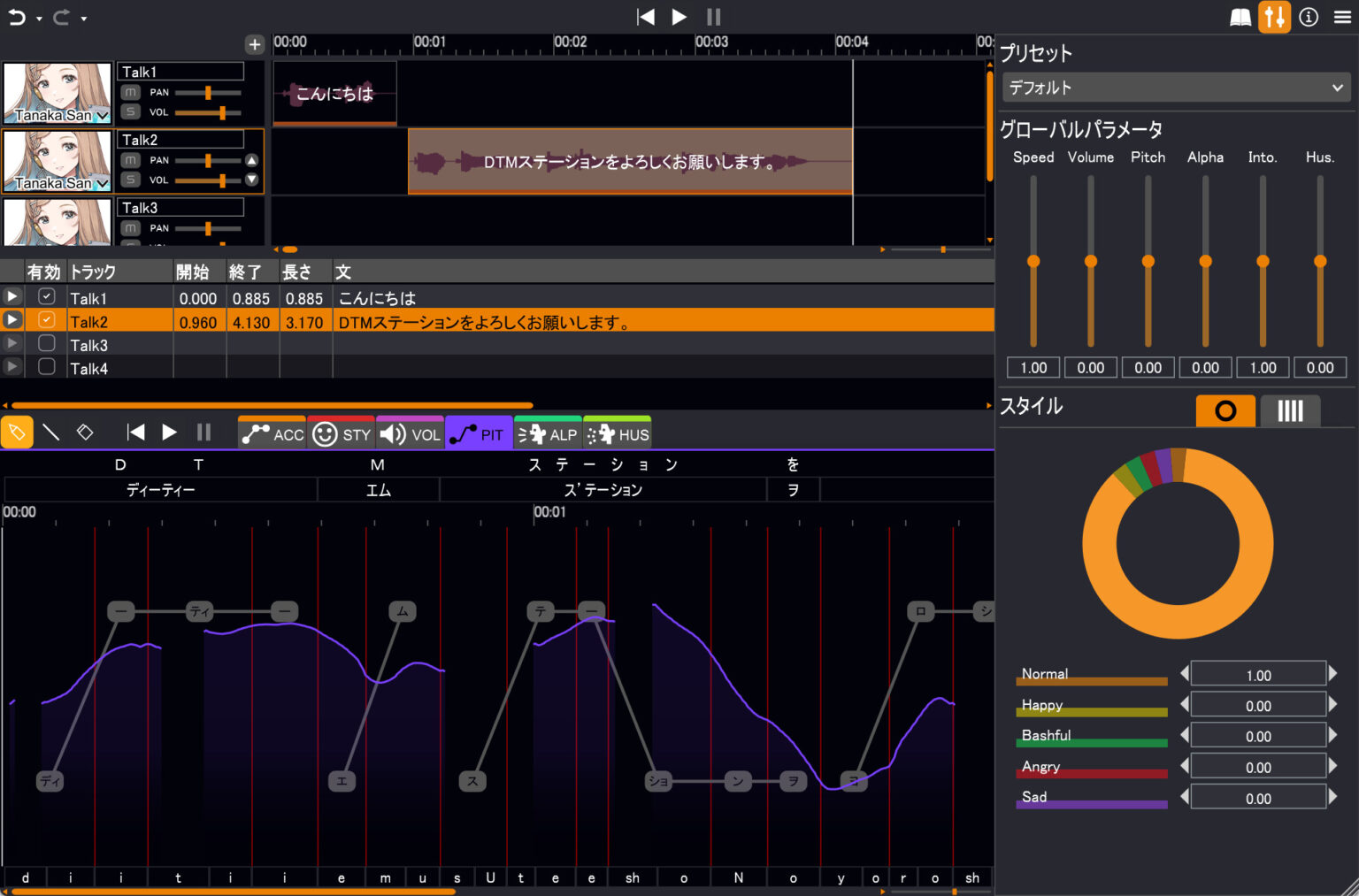Open the hamburger menu icon

pyautogui.click(x=1342, y=17)
